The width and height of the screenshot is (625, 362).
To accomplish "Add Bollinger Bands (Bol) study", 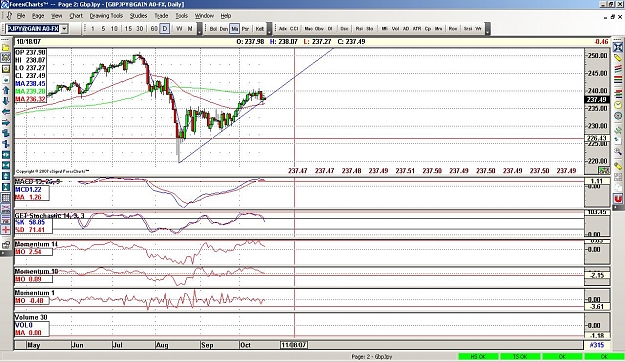I will 213,29.
